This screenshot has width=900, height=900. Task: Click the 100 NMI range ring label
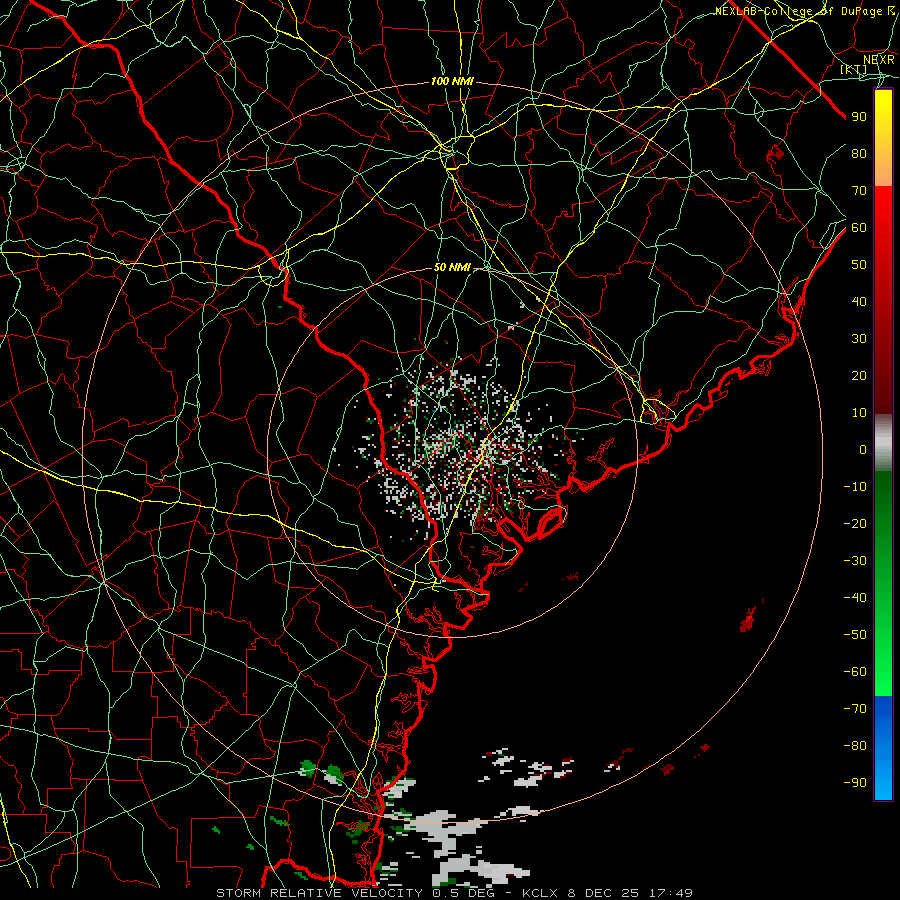[x=452, y=82]
